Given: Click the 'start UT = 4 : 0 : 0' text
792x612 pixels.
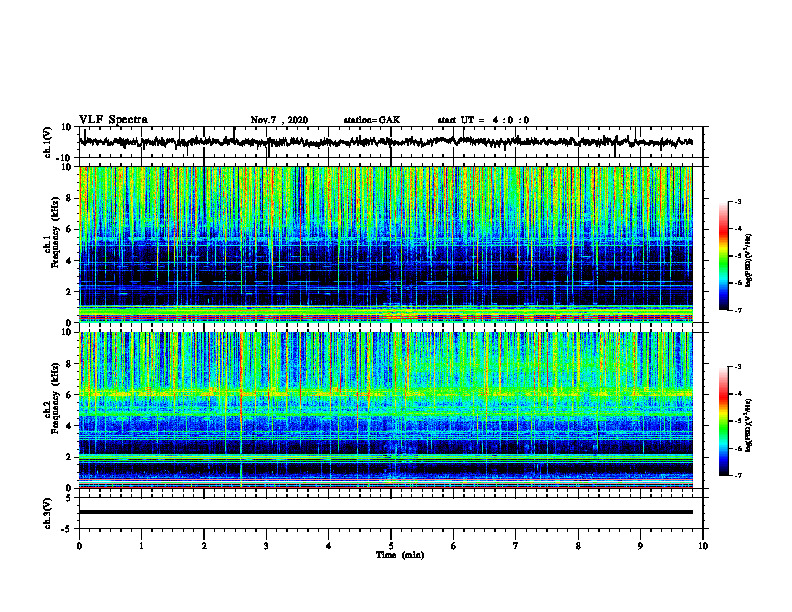Looking at the screenshot, I should [483, 120].
